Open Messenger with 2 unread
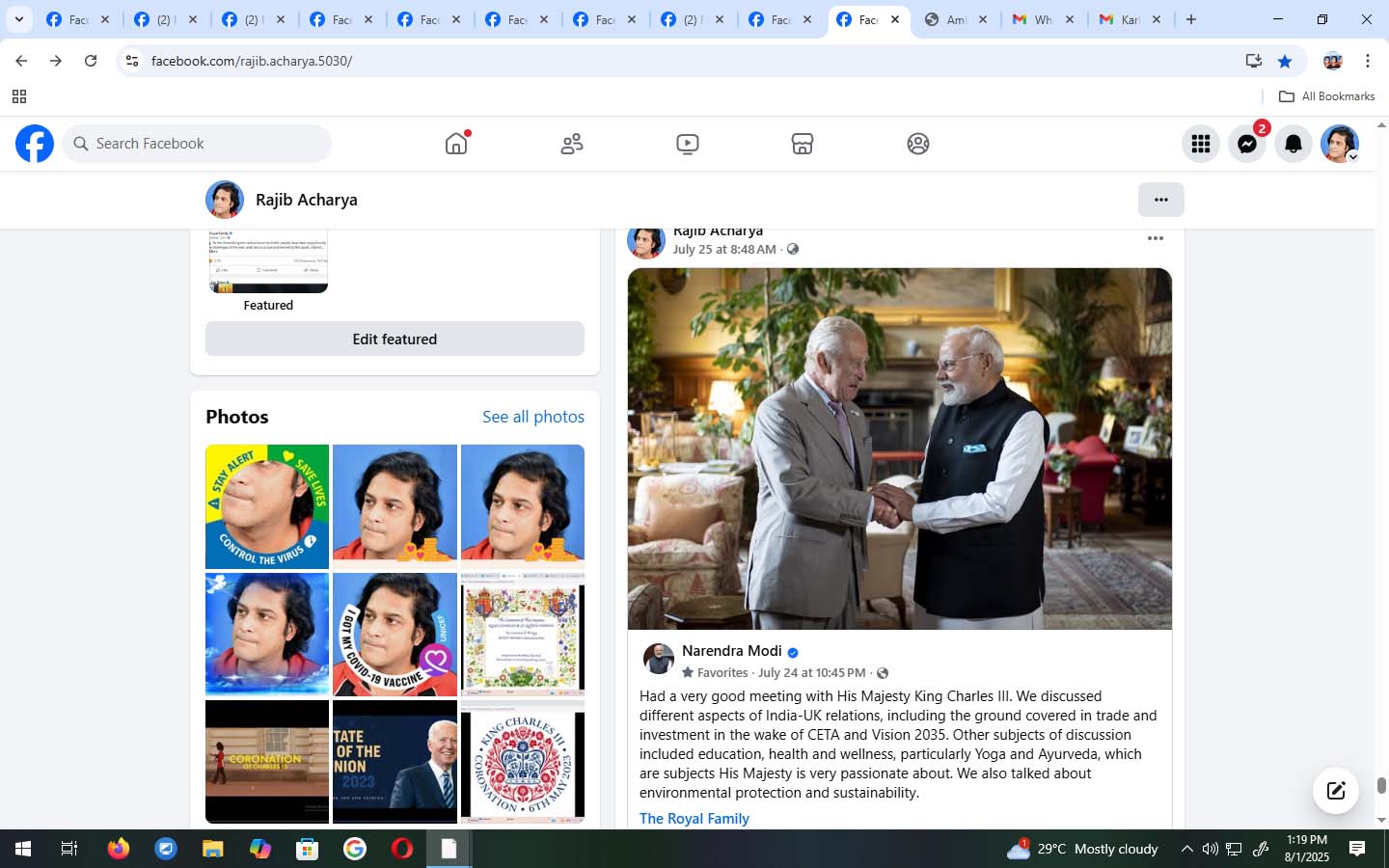This screenshot has height=868, width=1389. click(1247, 144)
